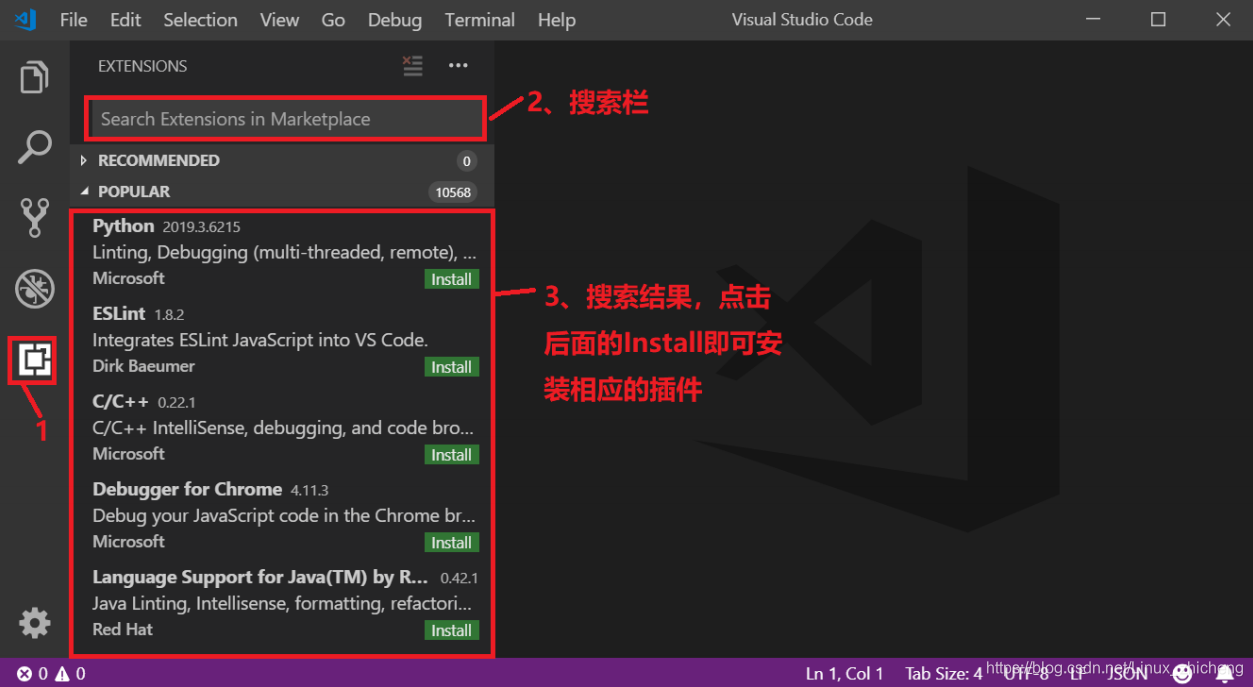Click the LF line ending status entry

tap(1078, 674)
